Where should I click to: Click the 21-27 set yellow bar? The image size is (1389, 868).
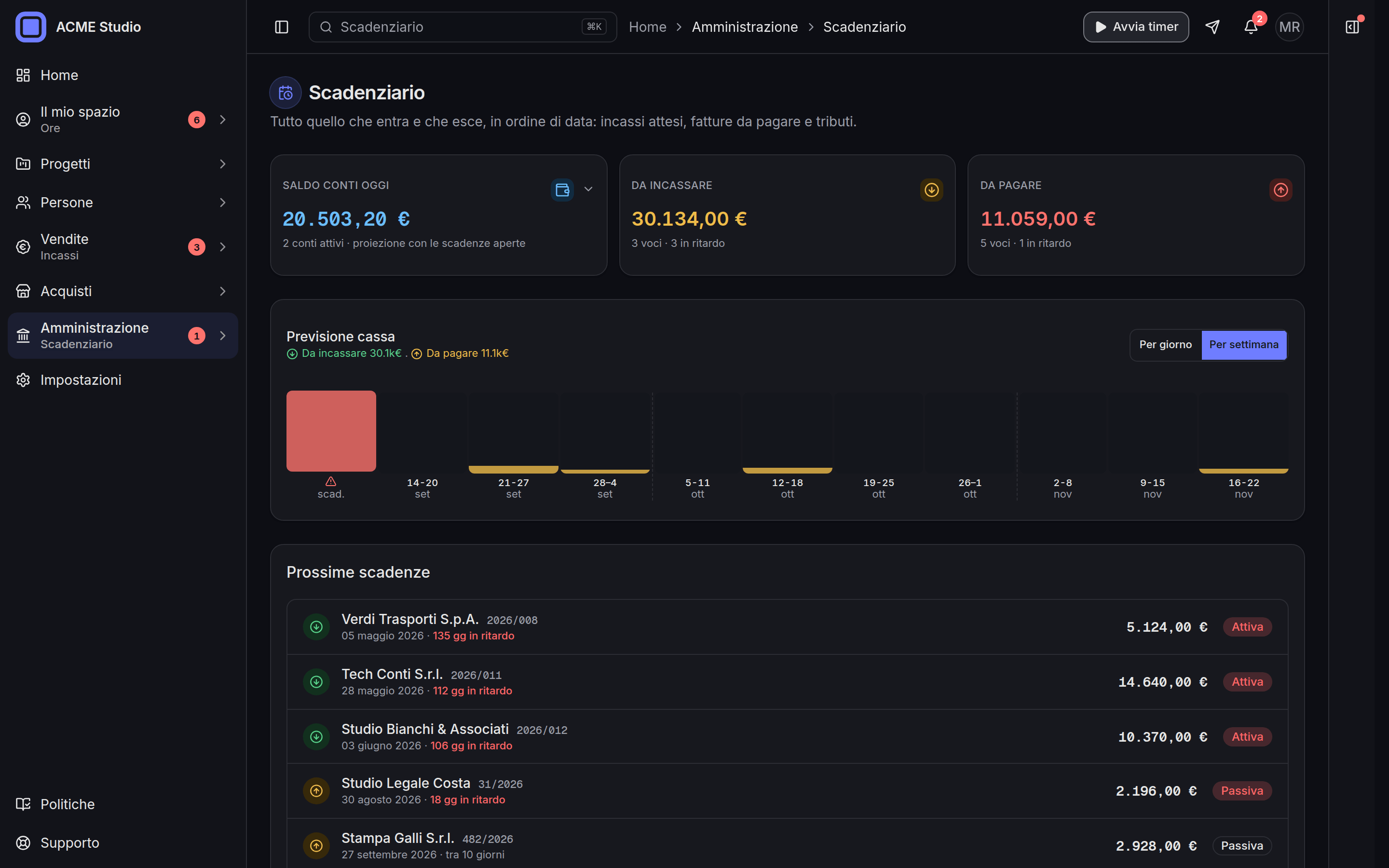click(x=513, y=470)
